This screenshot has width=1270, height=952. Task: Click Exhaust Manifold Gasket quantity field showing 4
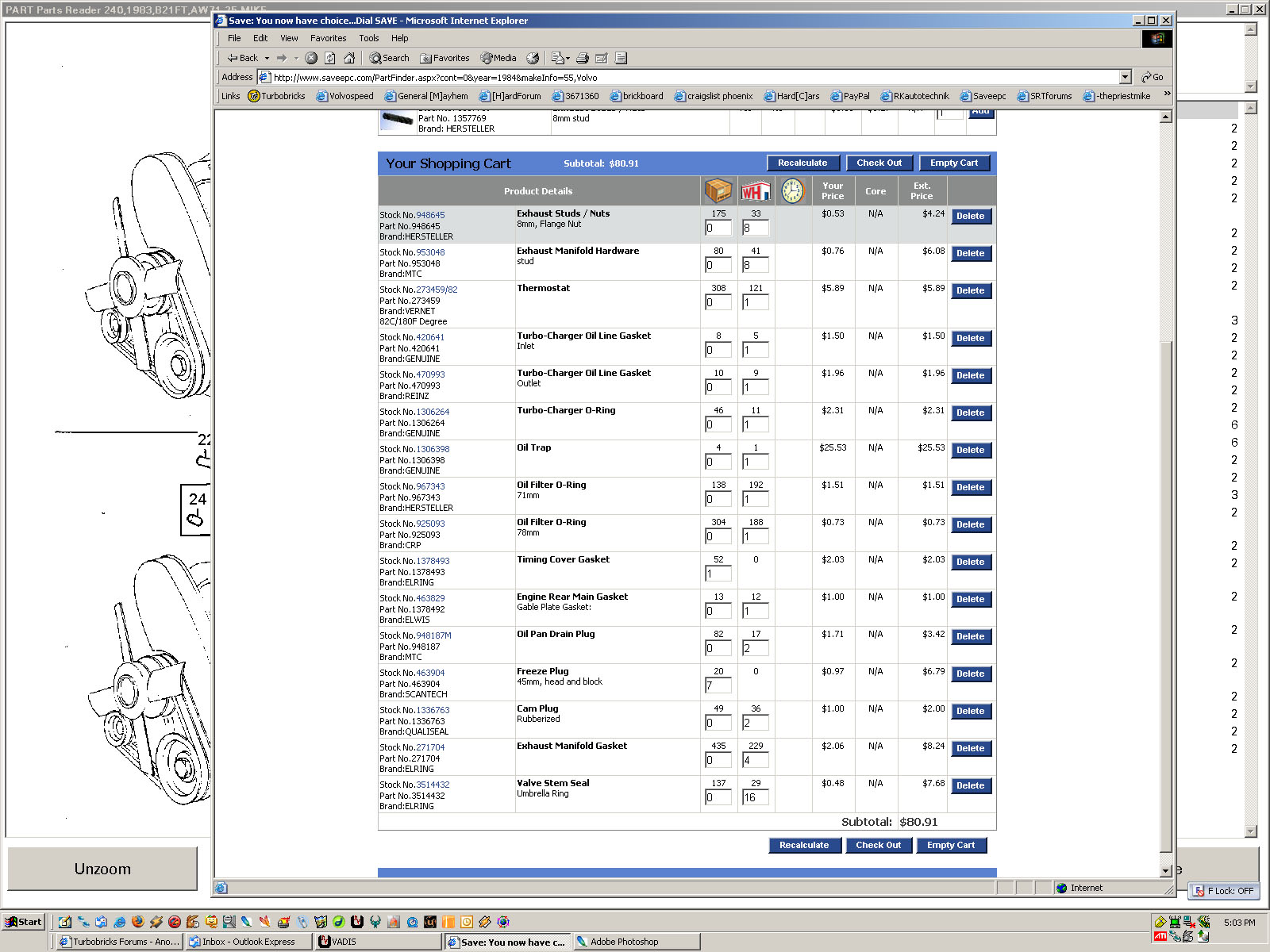click(756, 760)
